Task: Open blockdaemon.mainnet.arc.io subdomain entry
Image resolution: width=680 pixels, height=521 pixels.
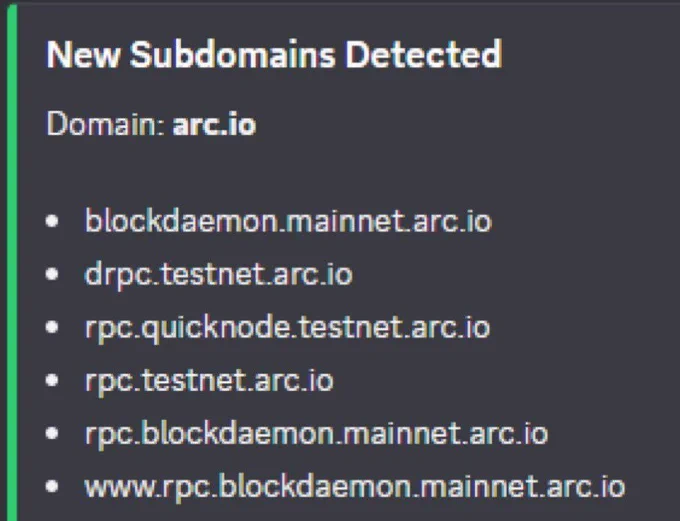Action: point(288,221)
